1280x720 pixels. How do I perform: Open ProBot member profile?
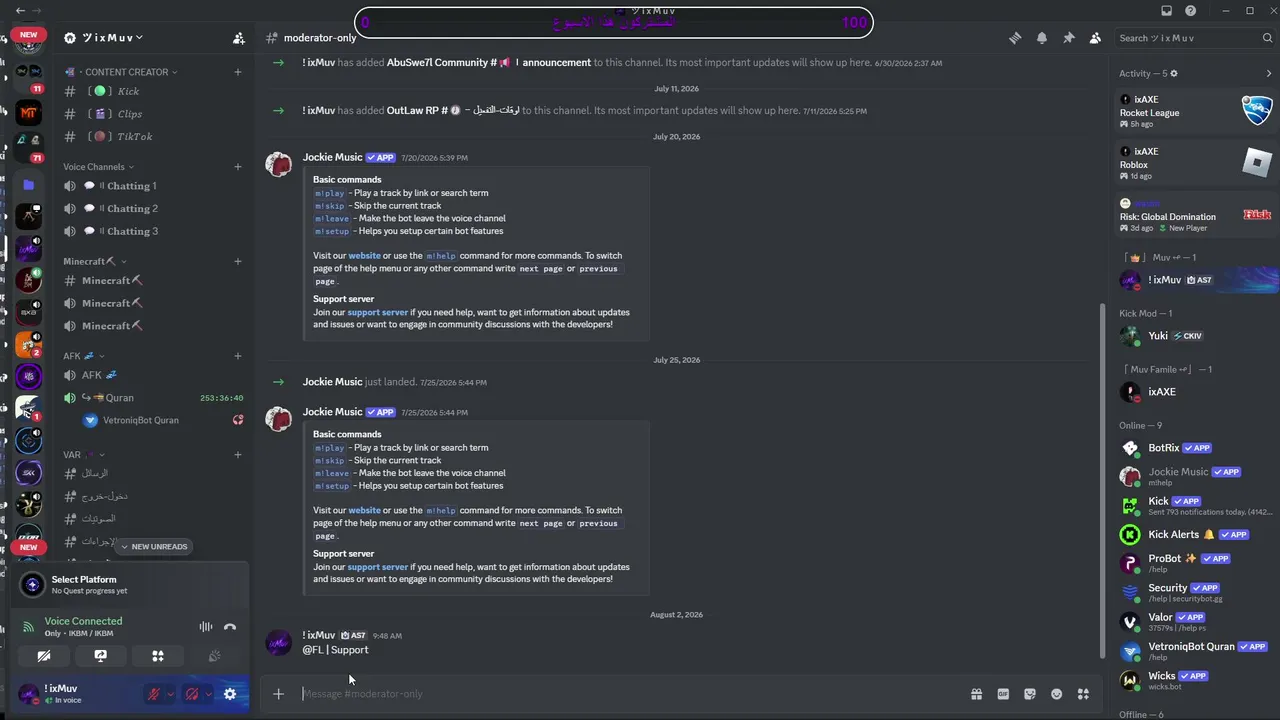click(x=1194, y=563)
